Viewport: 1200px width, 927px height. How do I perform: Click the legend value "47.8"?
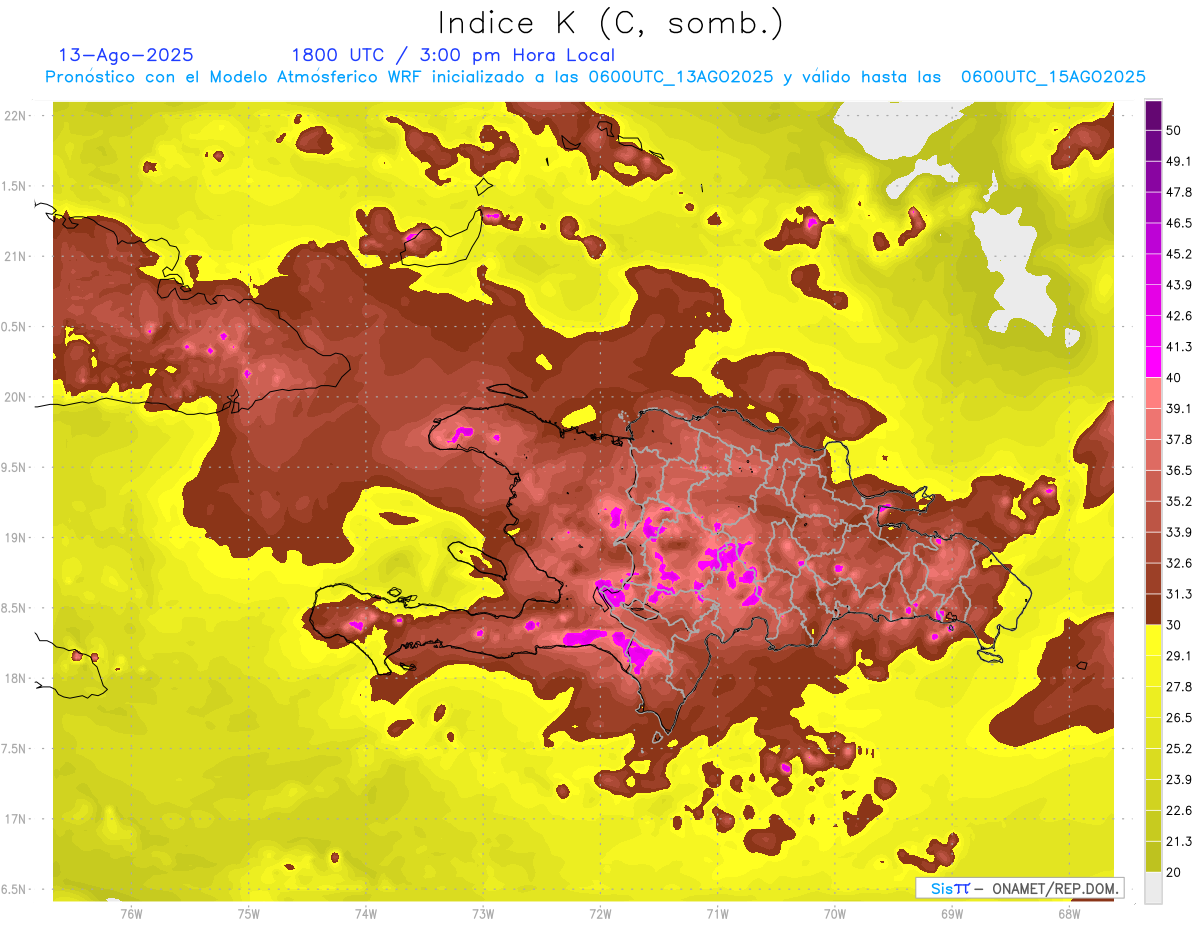click(x=1178, y=192)
